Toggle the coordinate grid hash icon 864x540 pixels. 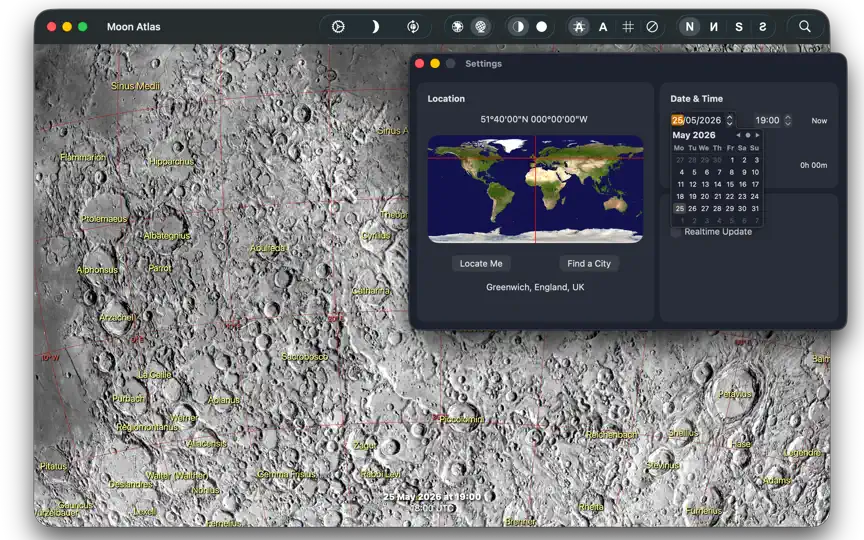(628, 26)
